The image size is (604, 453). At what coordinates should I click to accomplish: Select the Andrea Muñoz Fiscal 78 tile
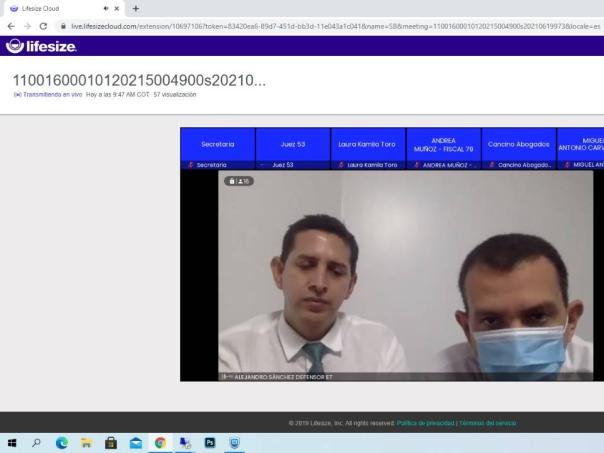tap(443, 144)
